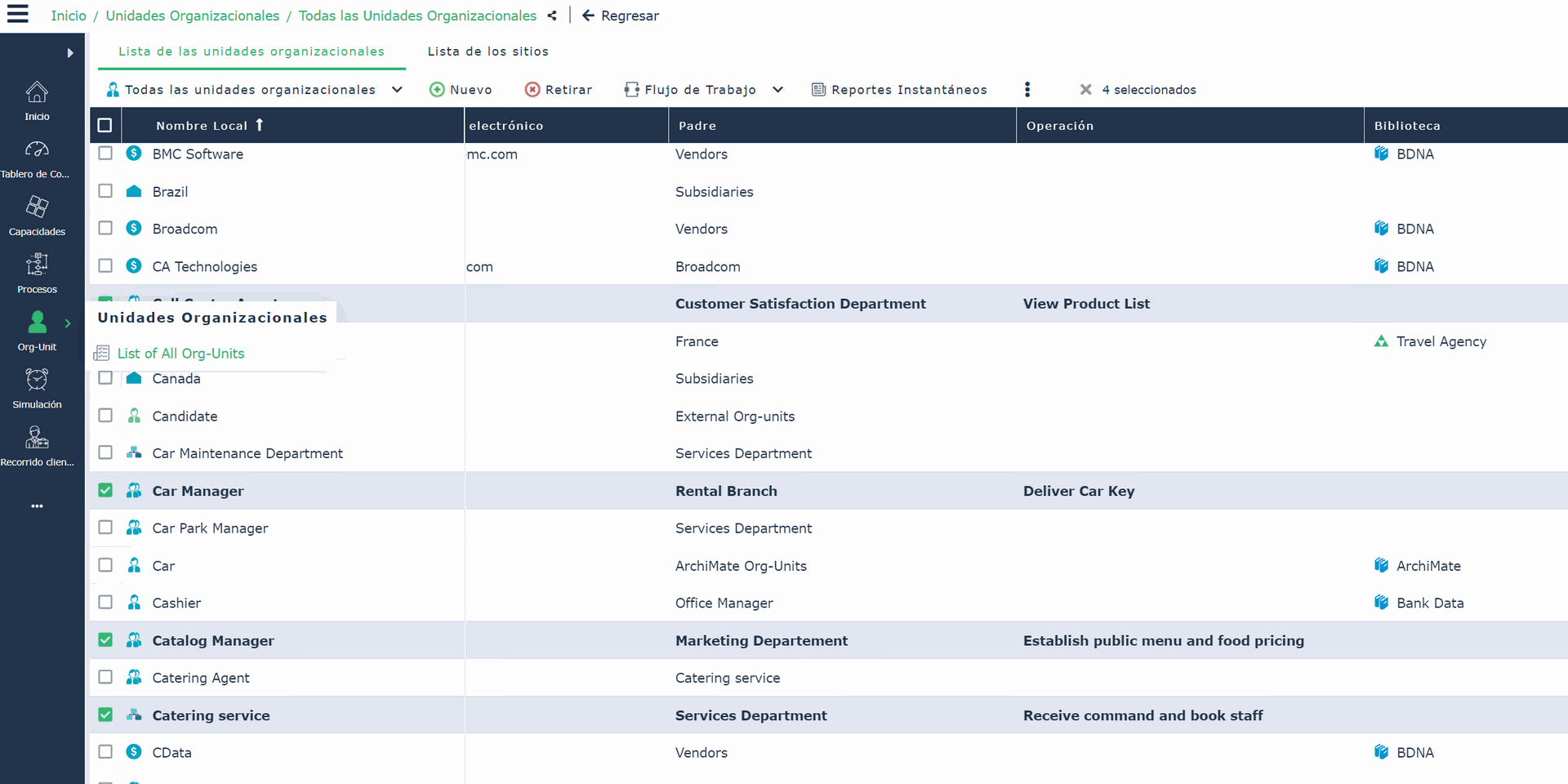
Task: Click the Nuevo button
Action: pyautogui.click(x=461, y=89)
